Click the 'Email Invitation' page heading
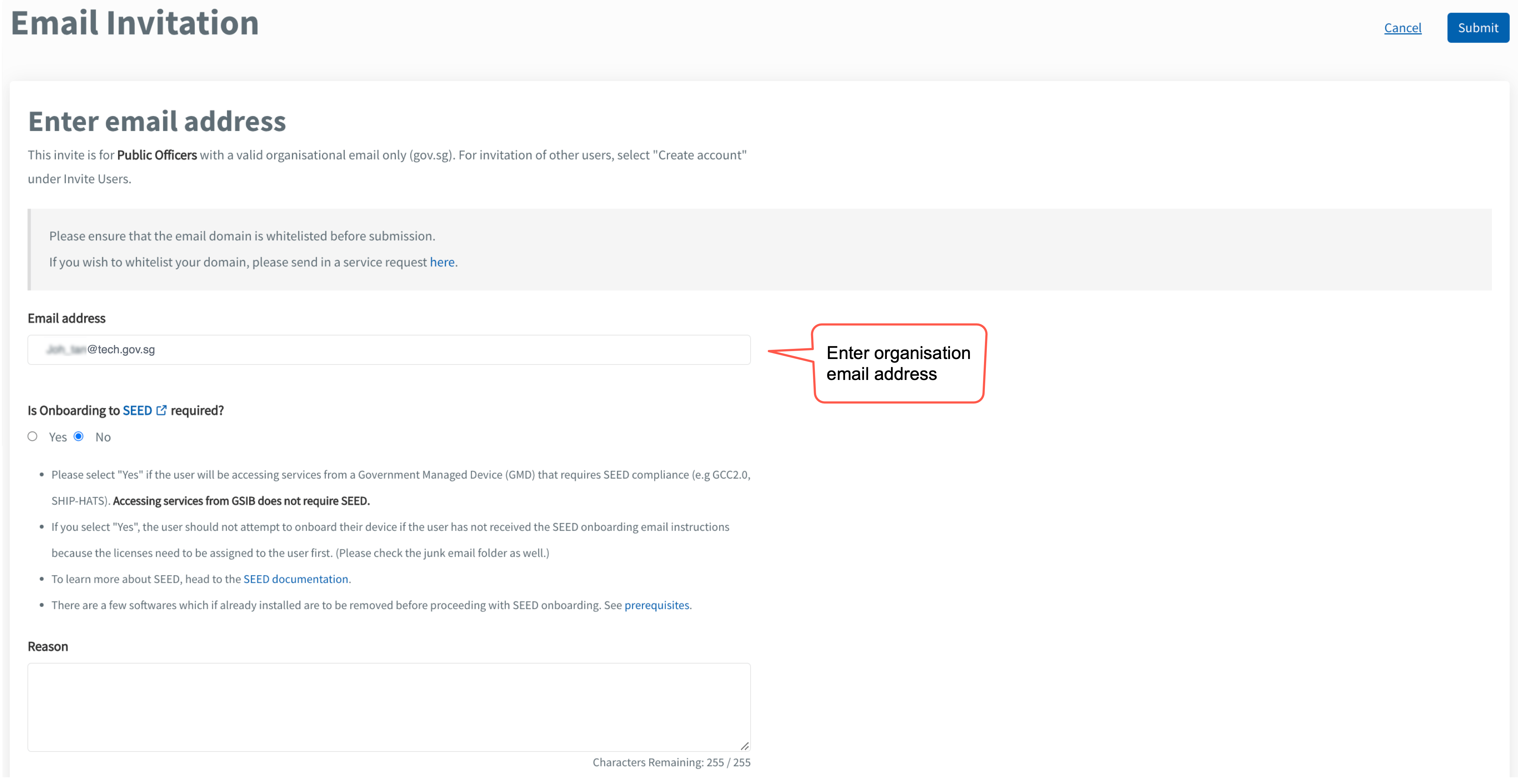Image resolution: width=1518 pixels, height=784 pixels. click(135, 23)
